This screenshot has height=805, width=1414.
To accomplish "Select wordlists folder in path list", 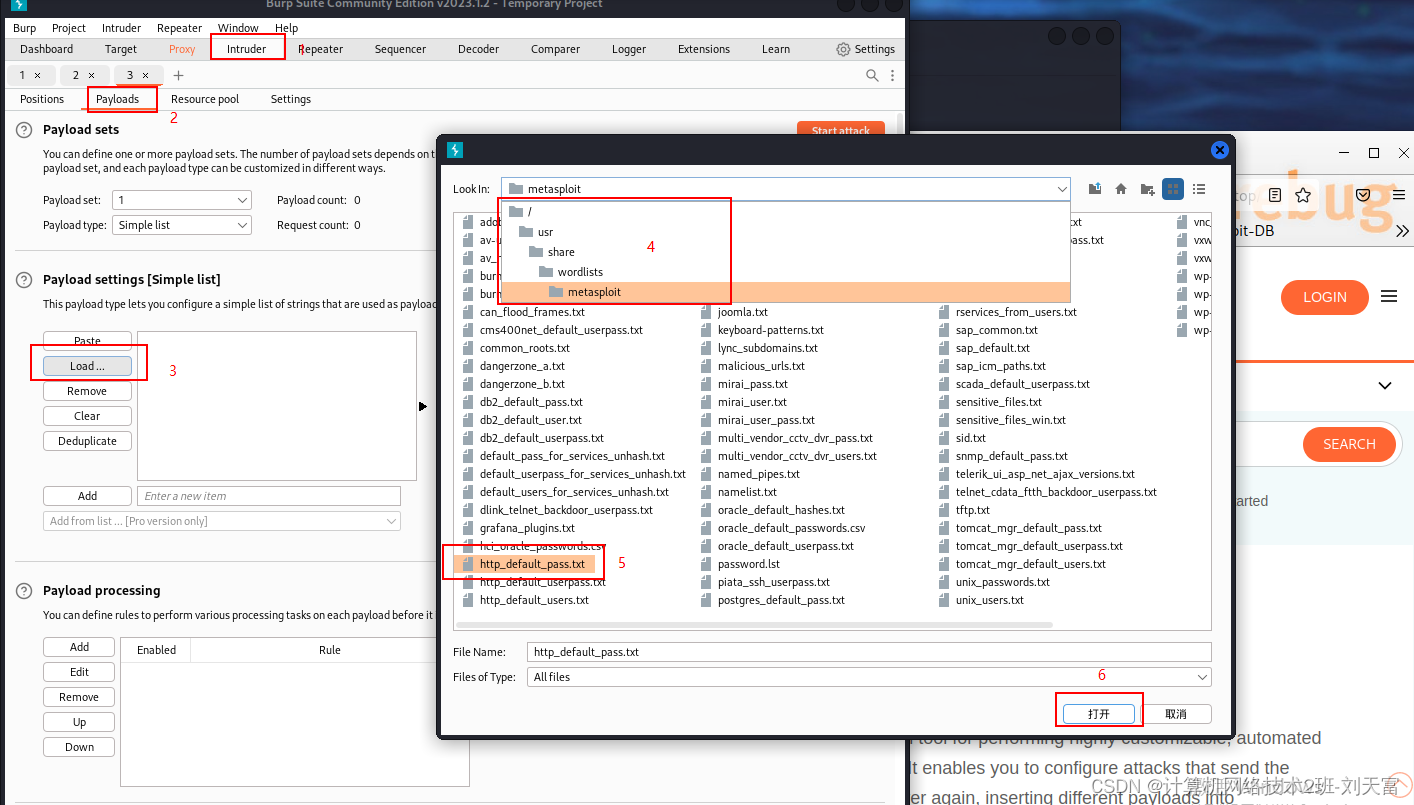I will coord(784,272).
